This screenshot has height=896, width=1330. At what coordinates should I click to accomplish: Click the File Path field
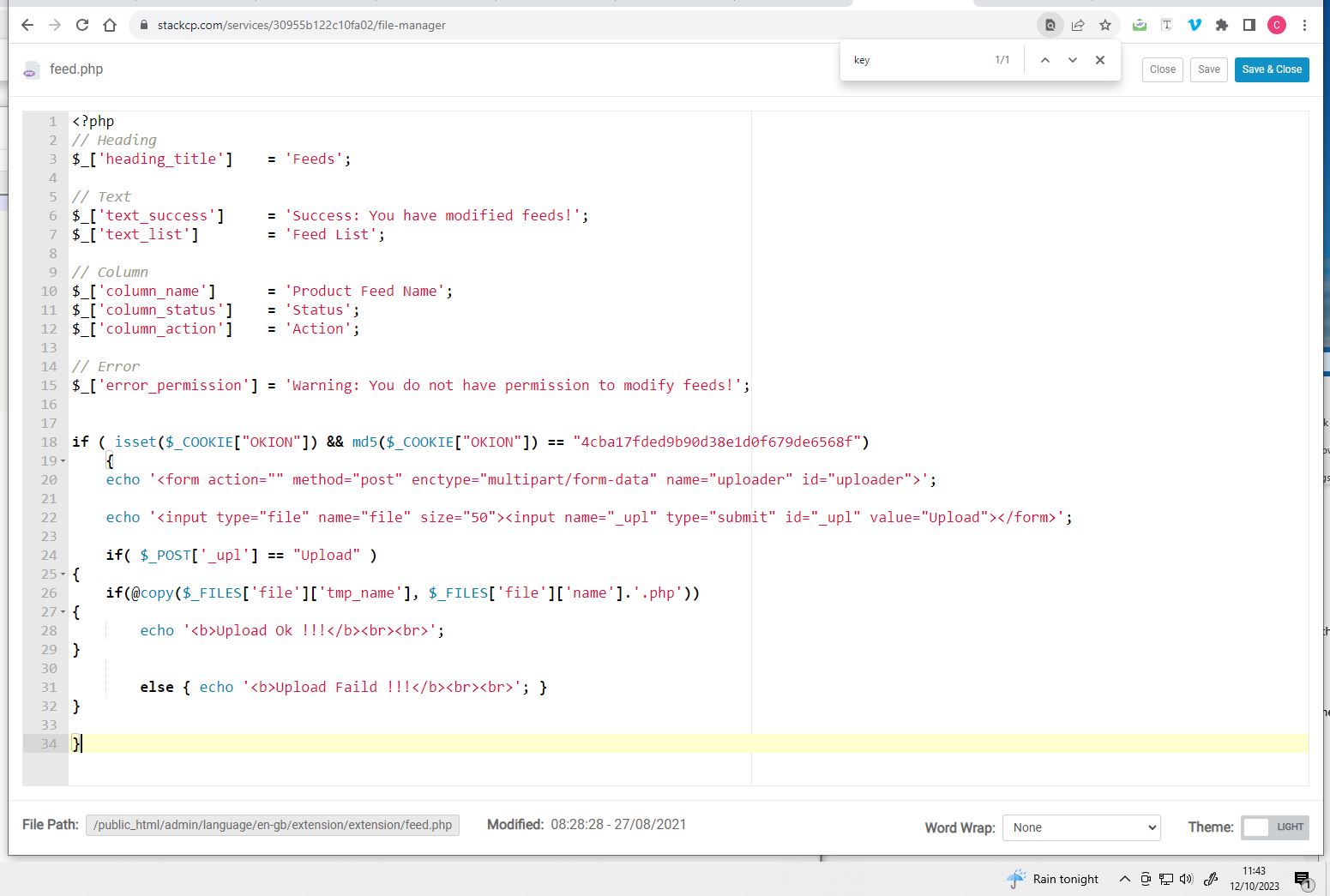(x=273, y=825)
